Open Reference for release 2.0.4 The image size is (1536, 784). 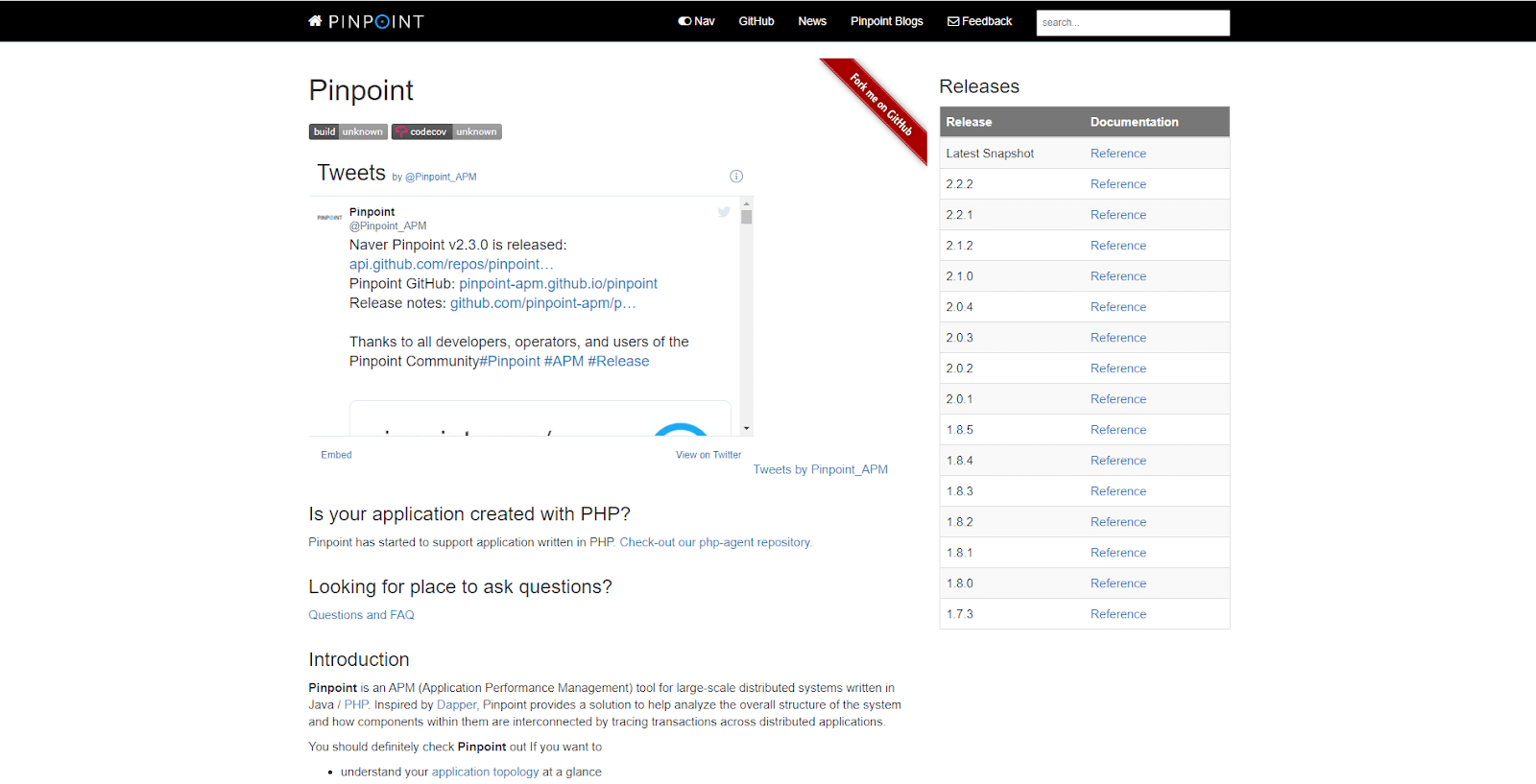pos(1118,307)
